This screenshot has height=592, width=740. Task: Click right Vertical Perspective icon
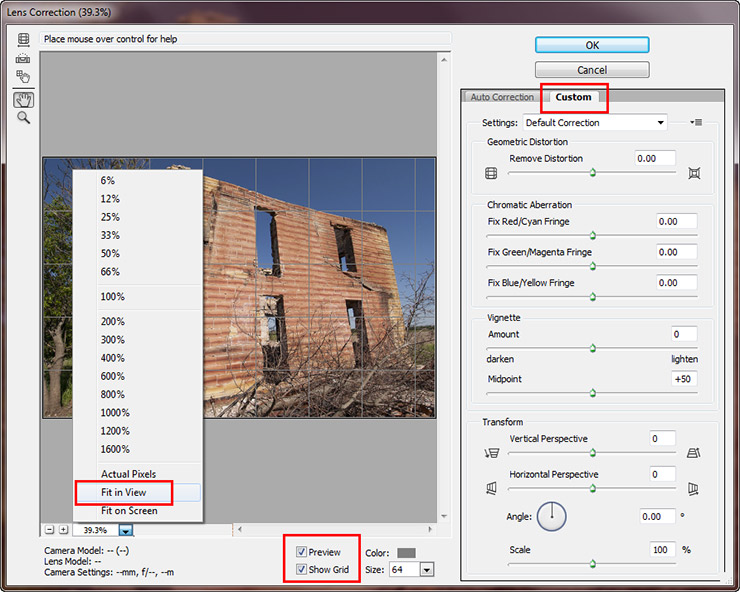point(693,453)
